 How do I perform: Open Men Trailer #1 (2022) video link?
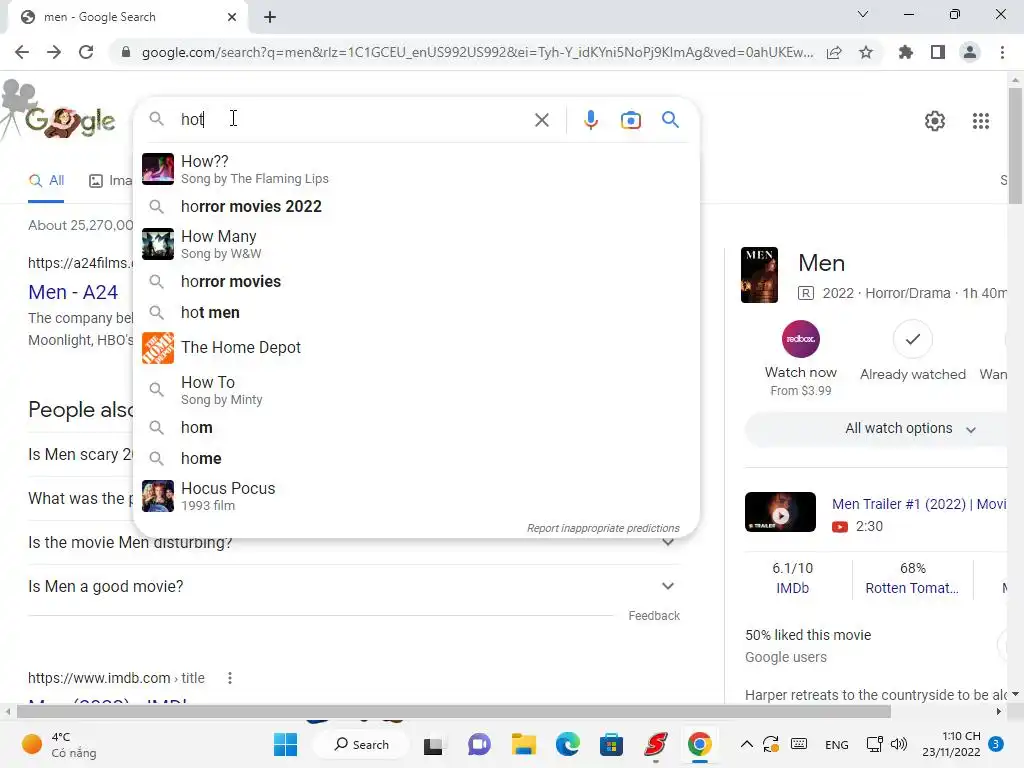[919, 504]
